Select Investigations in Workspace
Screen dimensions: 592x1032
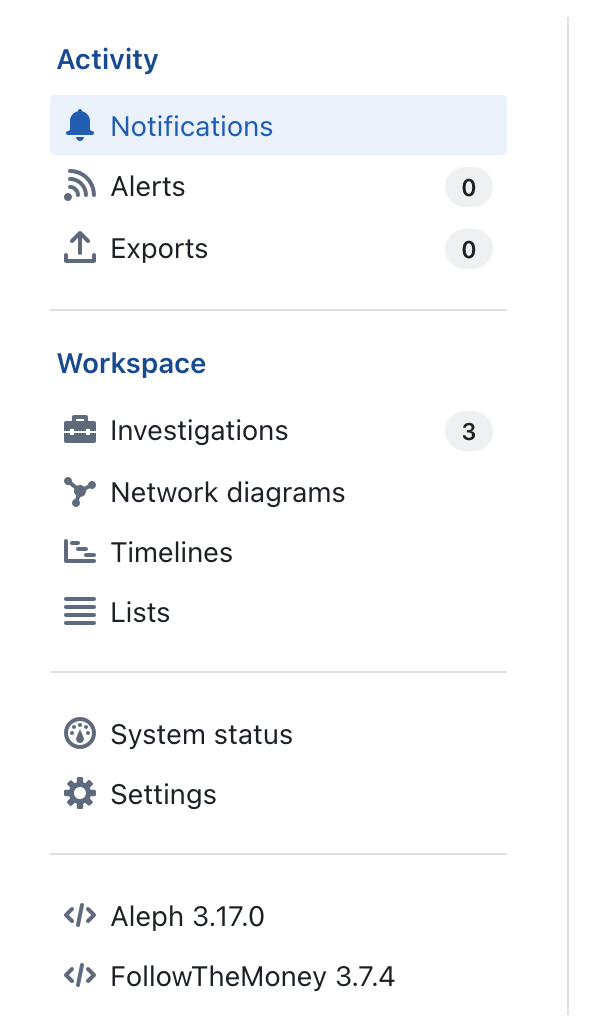pyautogui.click(x=279, y=431)
